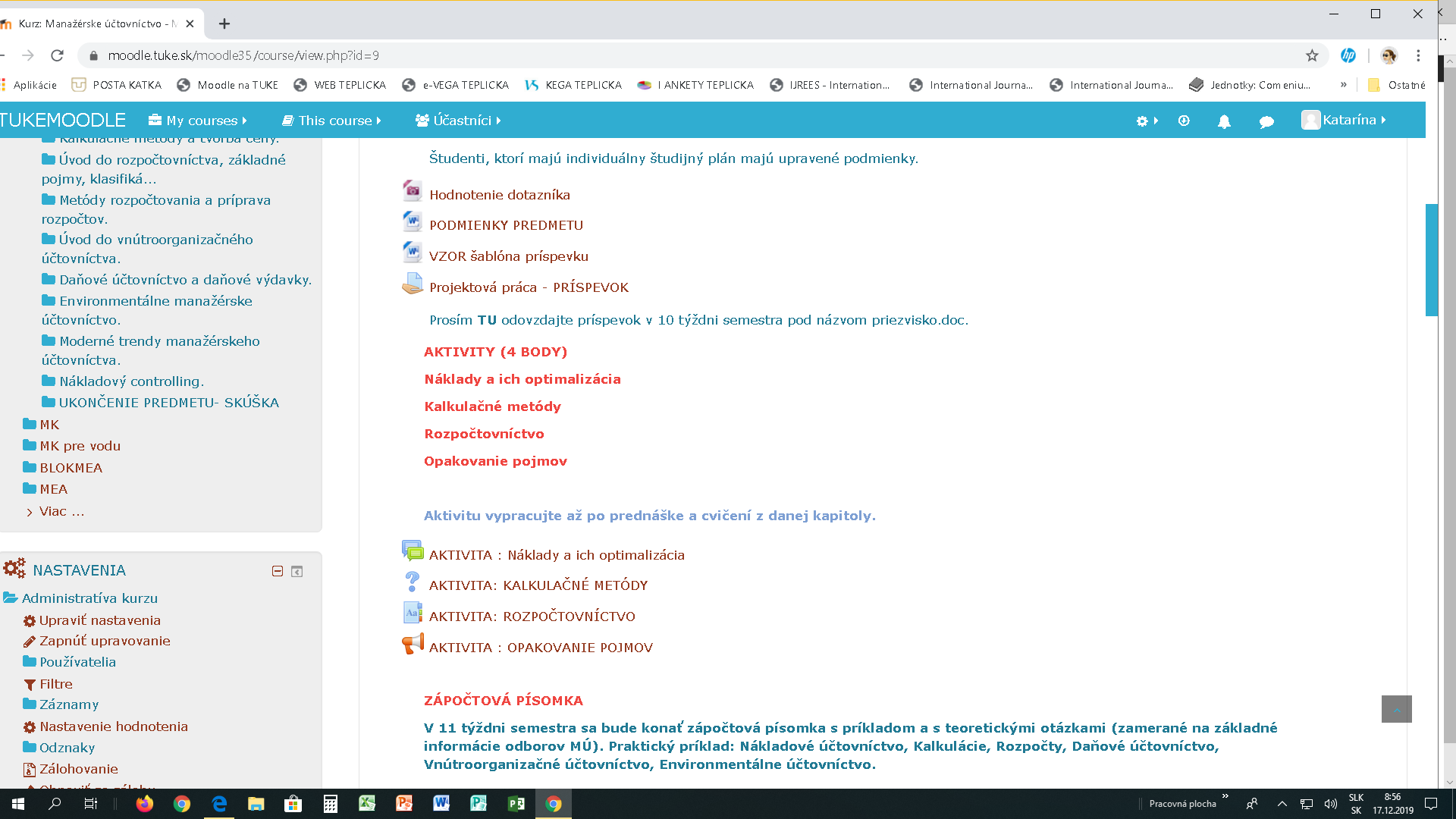Click the Chrome profile avatar
This screenshot has height=819, width=1456.
point(1389,55)
